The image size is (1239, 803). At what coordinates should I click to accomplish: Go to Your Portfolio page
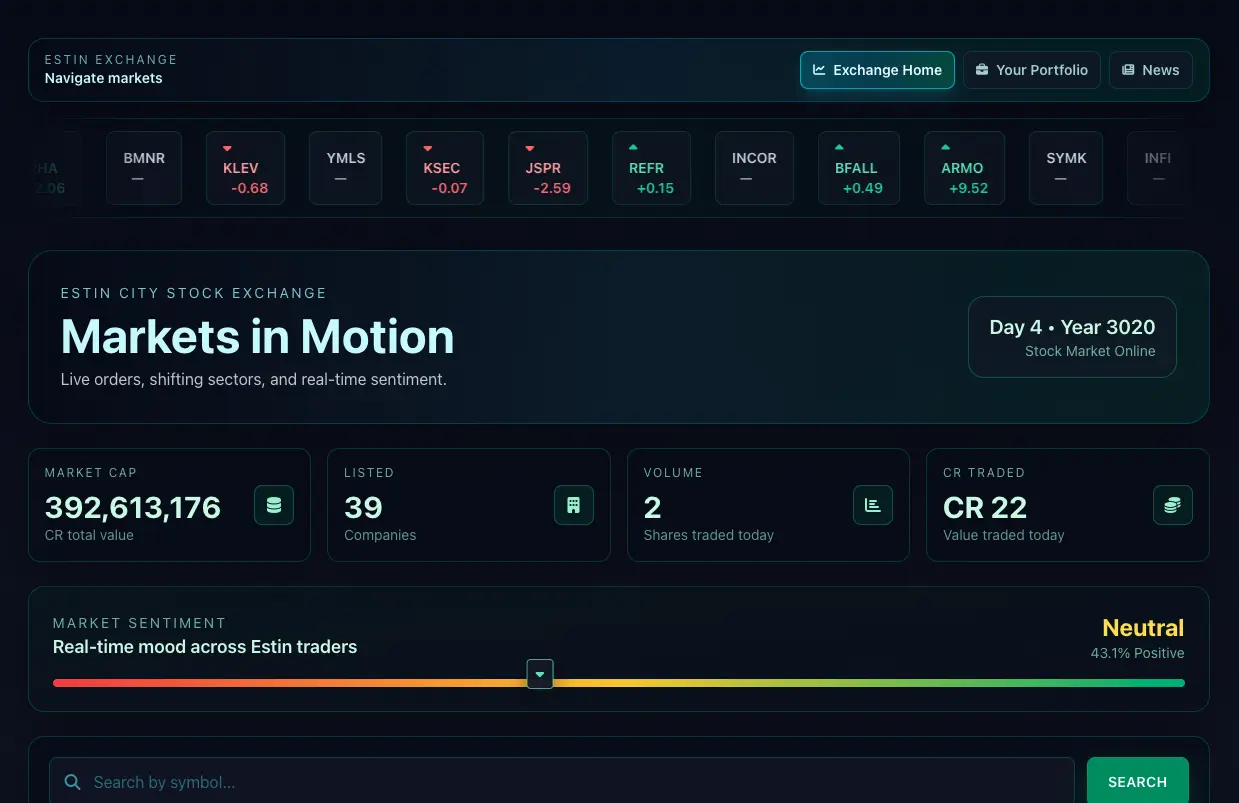pos(1031,70)
